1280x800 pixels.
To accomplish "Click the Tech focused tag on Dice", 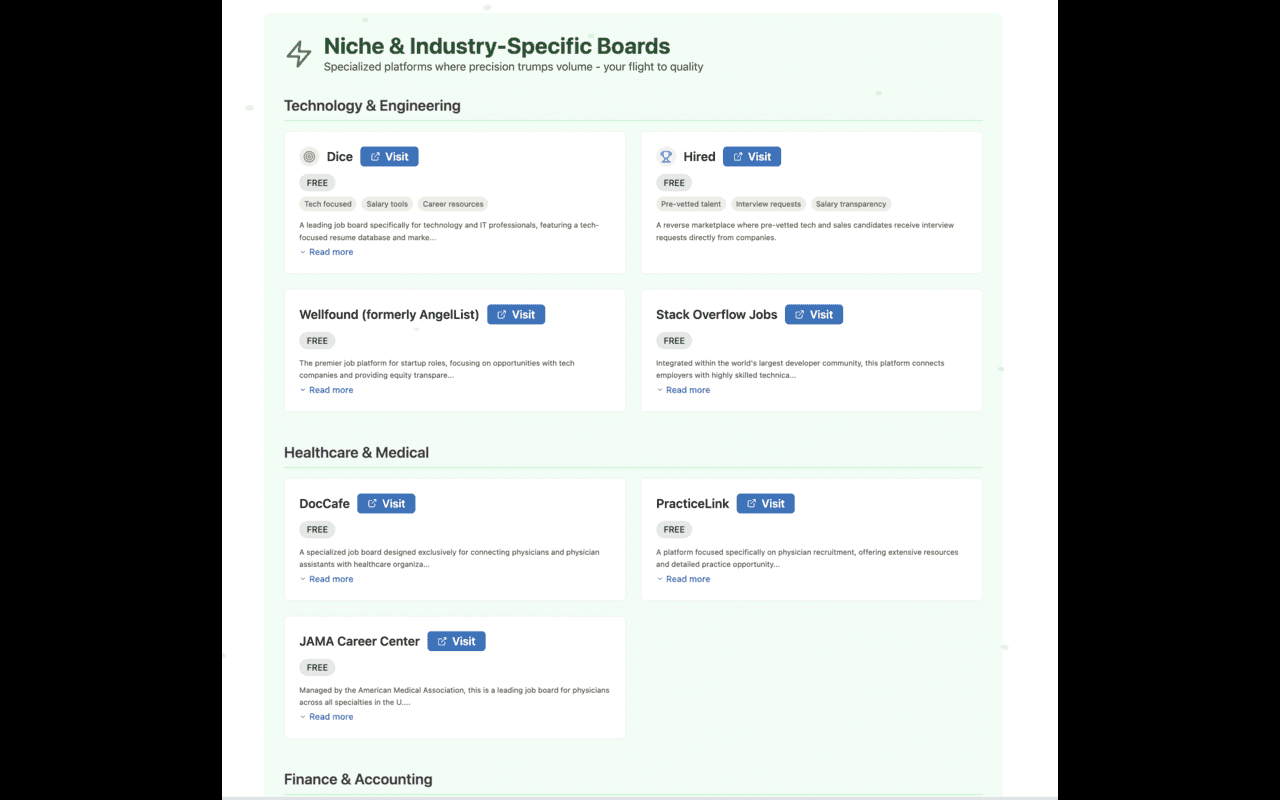I will (x=328, y=204).
